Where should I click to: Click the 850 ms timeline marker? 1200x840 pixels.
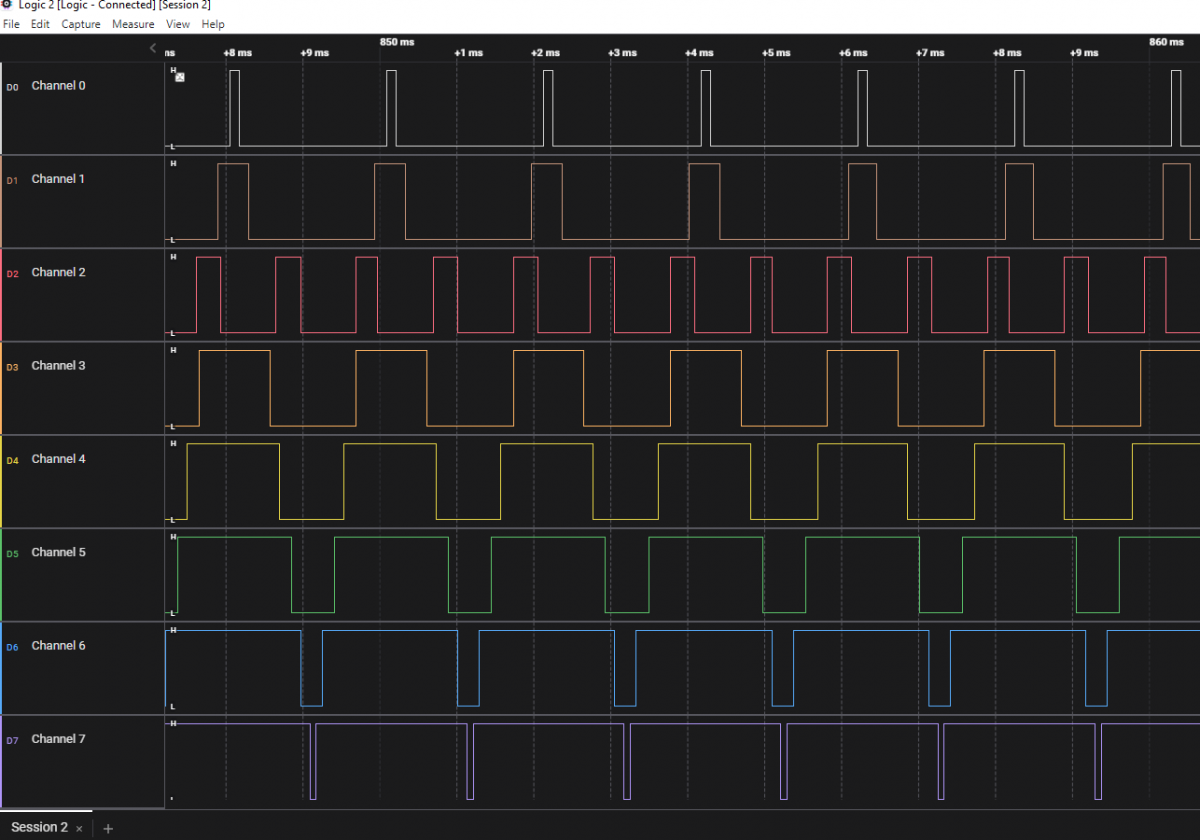pos(396,42)
